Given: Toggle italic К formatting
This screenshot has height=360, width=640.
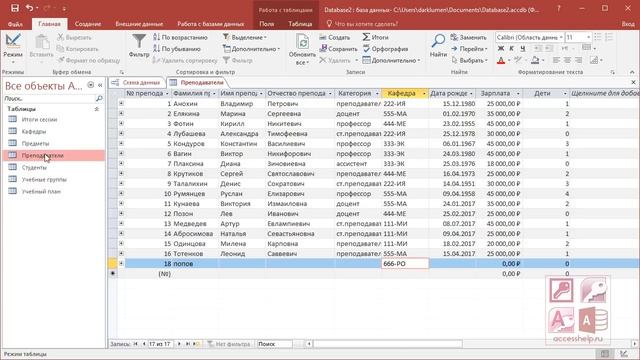Looking at the screenshot, I should 511,49.
